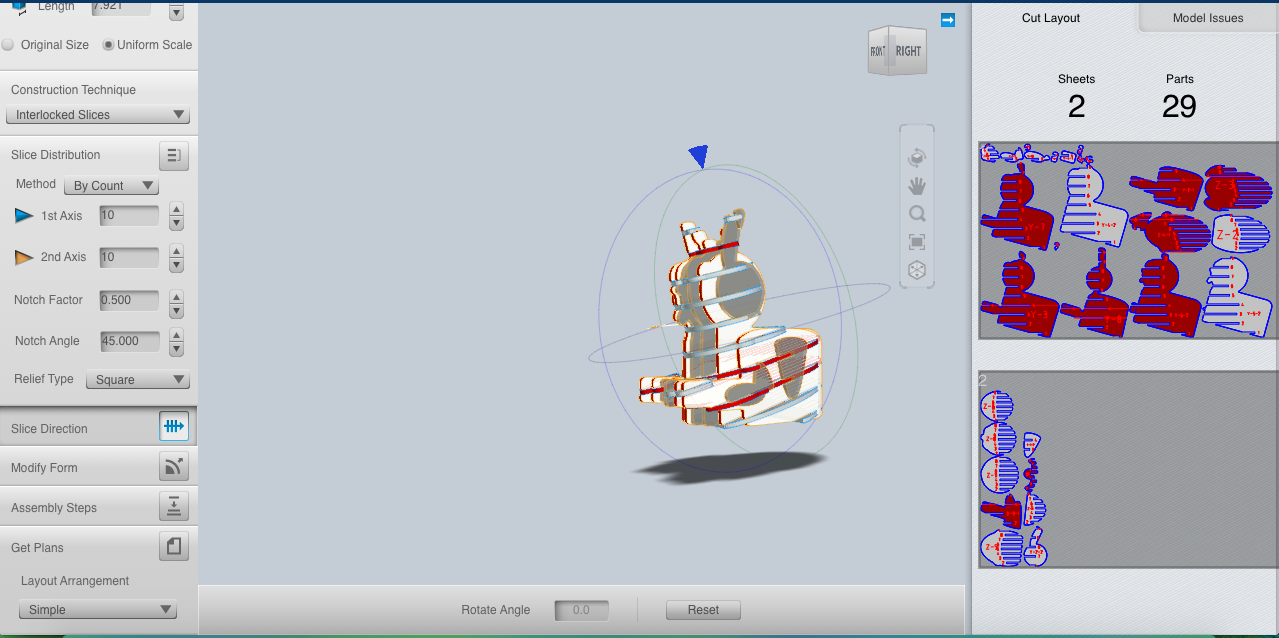Click the Rotate Angle input field
This screenshot has height=638, width=1279.
click(581, 610)
